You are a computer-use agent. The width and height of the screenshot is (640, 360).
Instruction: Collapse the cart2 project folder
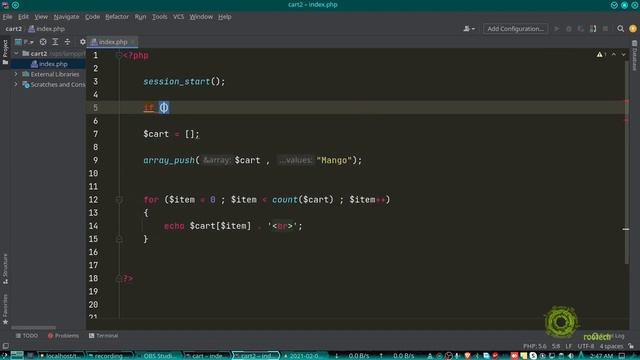click(16, 53)
